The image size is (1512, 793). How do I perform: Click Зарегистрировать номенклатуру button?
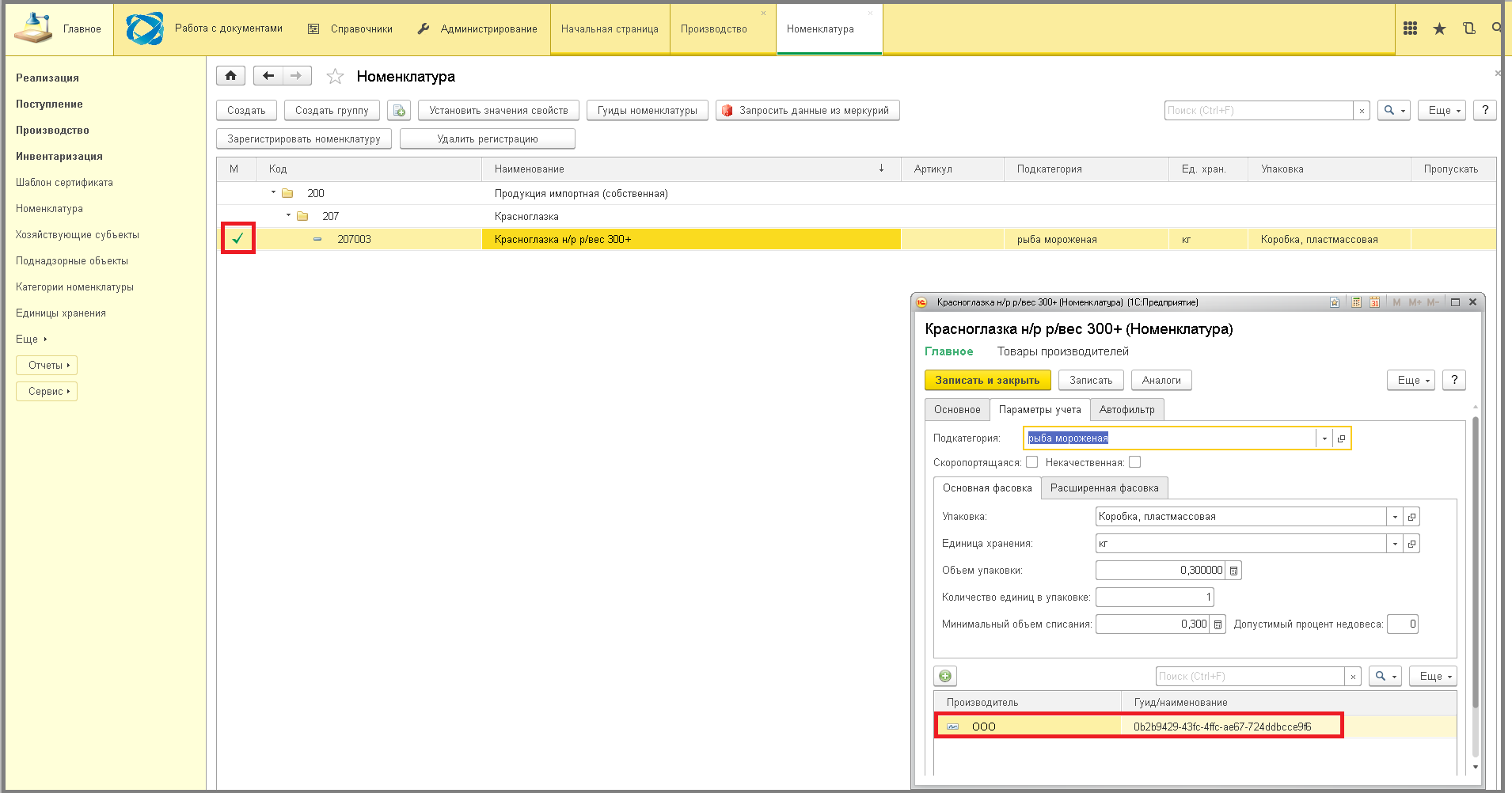pos(304,138)
